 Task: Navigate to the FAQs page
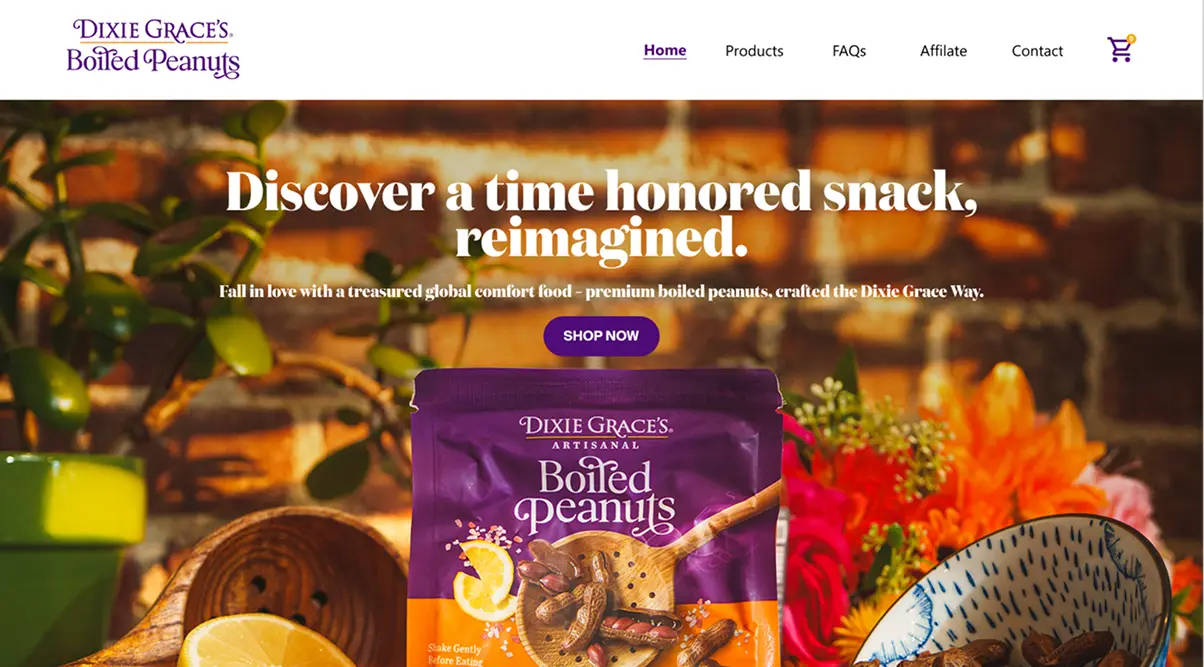(x=849, y=51)
